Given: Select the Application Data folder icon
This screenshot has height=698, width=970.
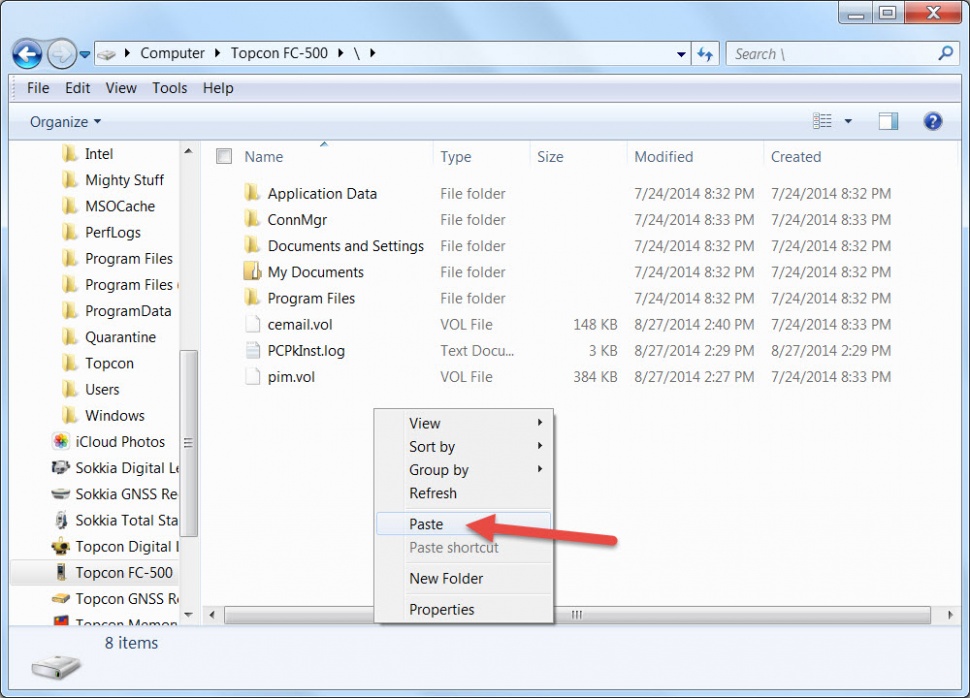Looking at the screenshot, I should (x=252, y=193).
